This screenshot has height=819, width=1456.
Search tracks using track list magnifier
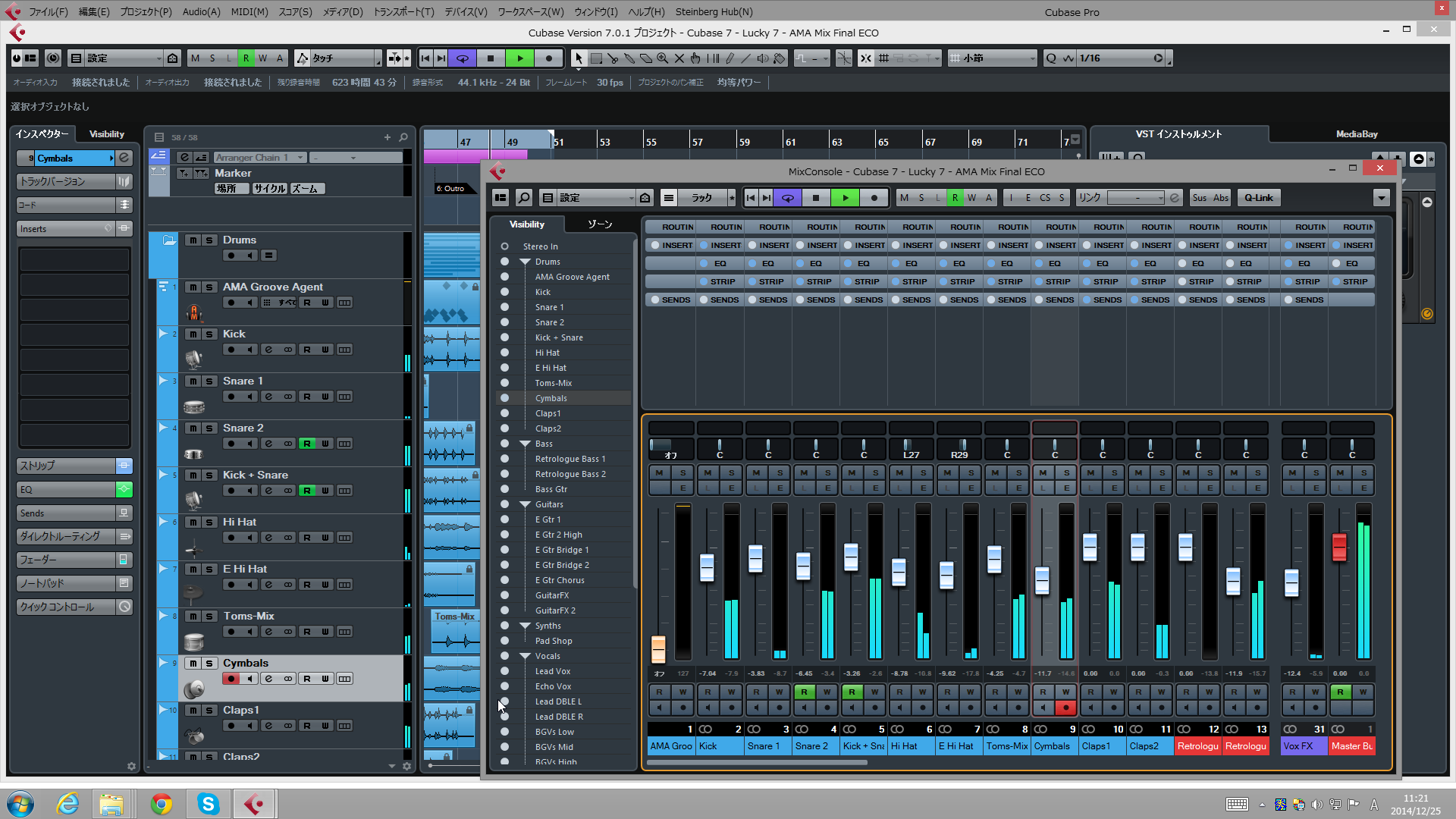click(403, 137)
